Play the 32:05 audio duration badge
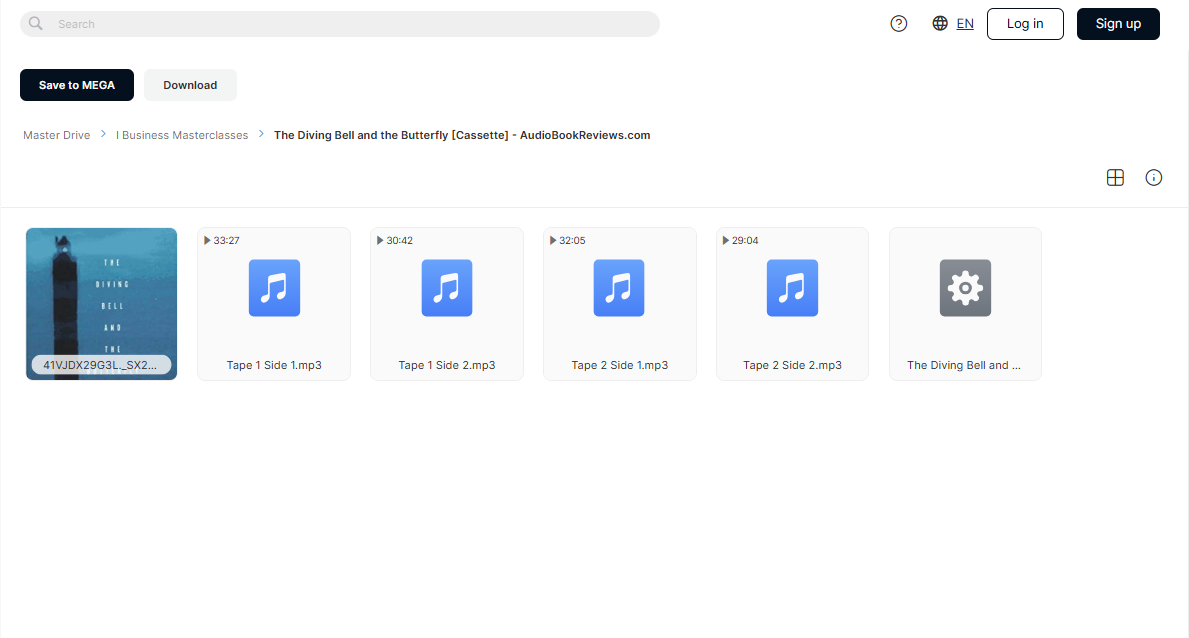This screenshot has width=1189, height=638. (x=567, y=240)
